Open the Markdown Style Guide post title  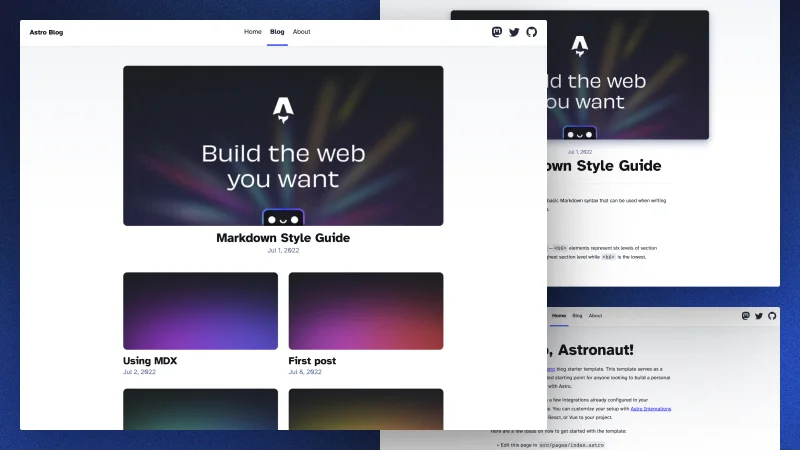point(283,238)
